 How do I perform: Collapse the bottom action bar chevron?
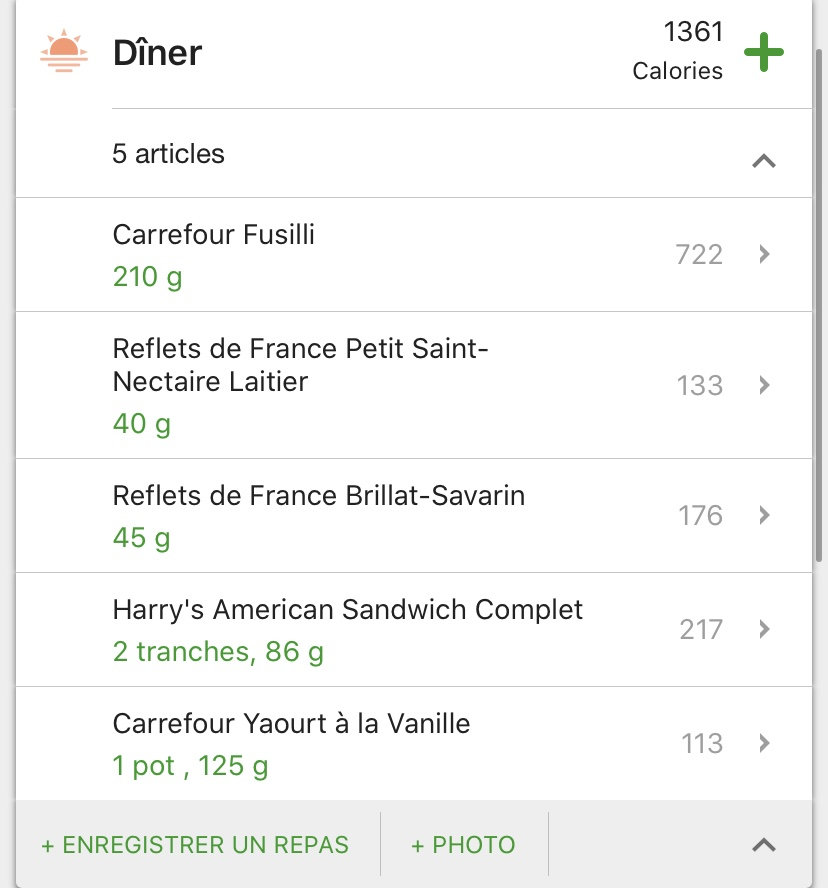tap(763, 845)
